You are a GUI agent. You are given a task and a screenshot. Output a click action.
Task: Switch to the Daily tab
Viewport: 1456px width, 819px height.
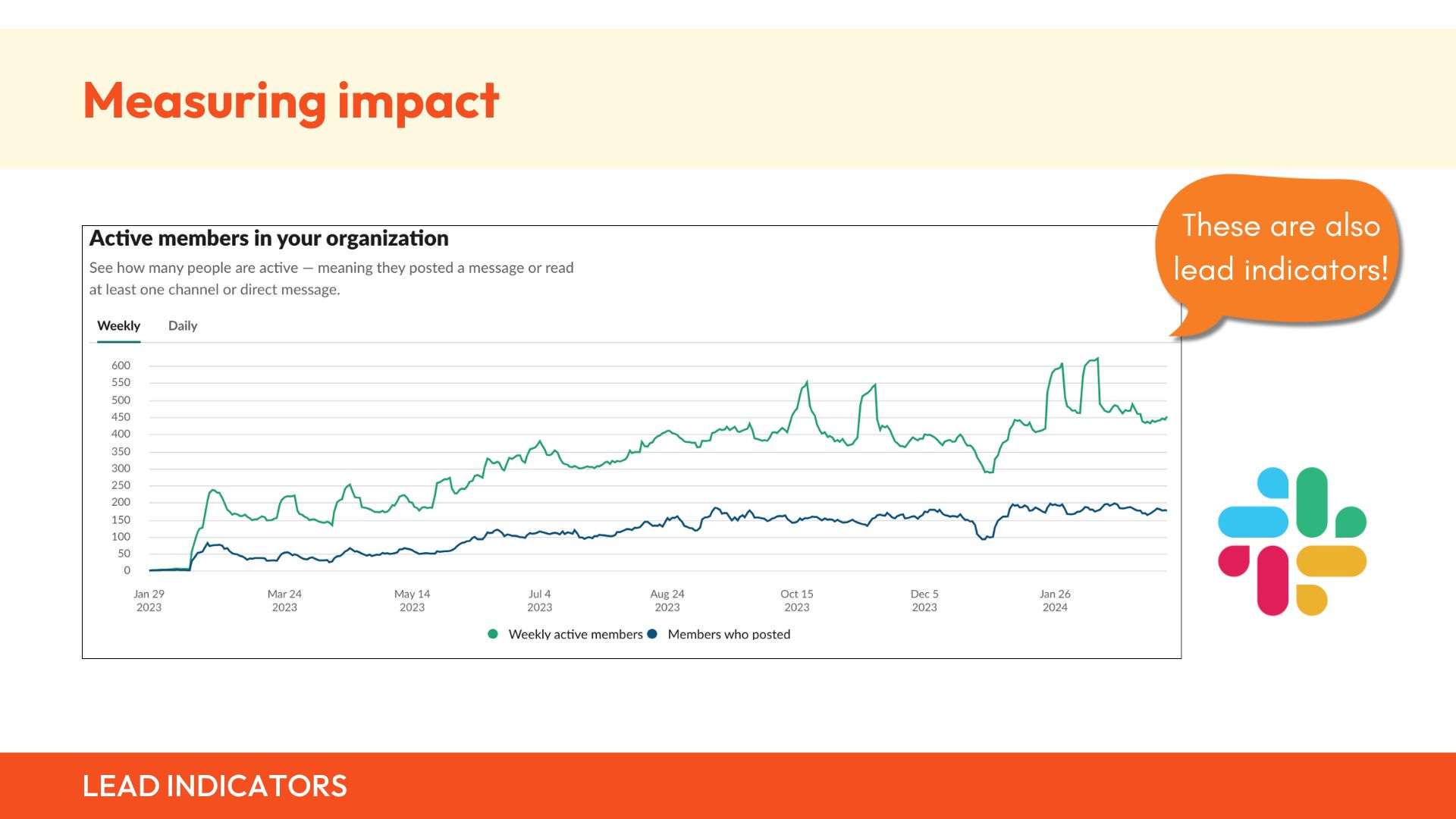click(183, 326)
